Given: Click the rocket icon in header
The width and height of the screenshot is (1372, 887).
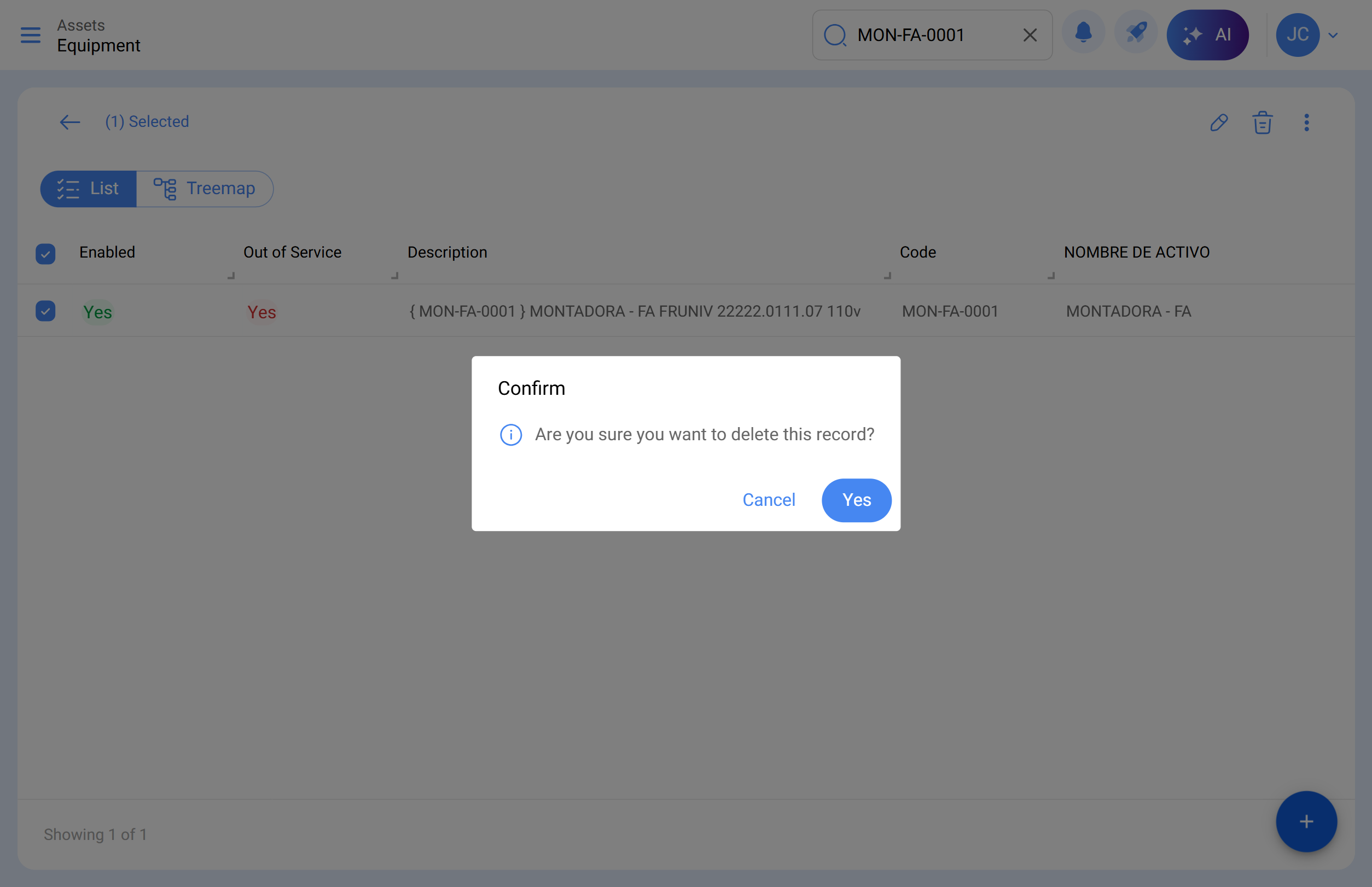Looking at the screenshot, I should coord(1136,34).
